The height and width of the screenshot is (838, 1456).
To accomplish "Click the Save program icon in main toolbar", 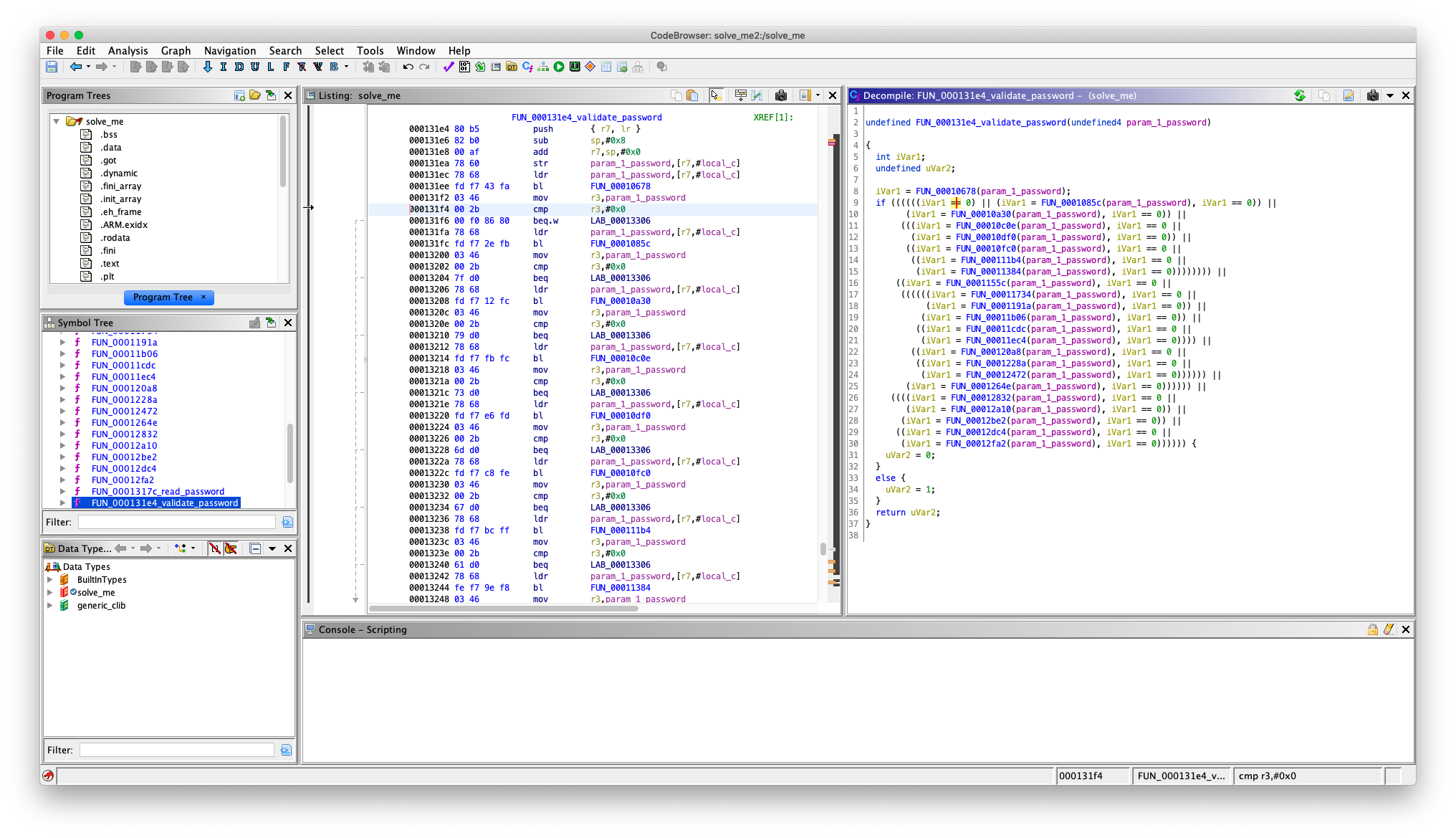I will pos(52,67).
